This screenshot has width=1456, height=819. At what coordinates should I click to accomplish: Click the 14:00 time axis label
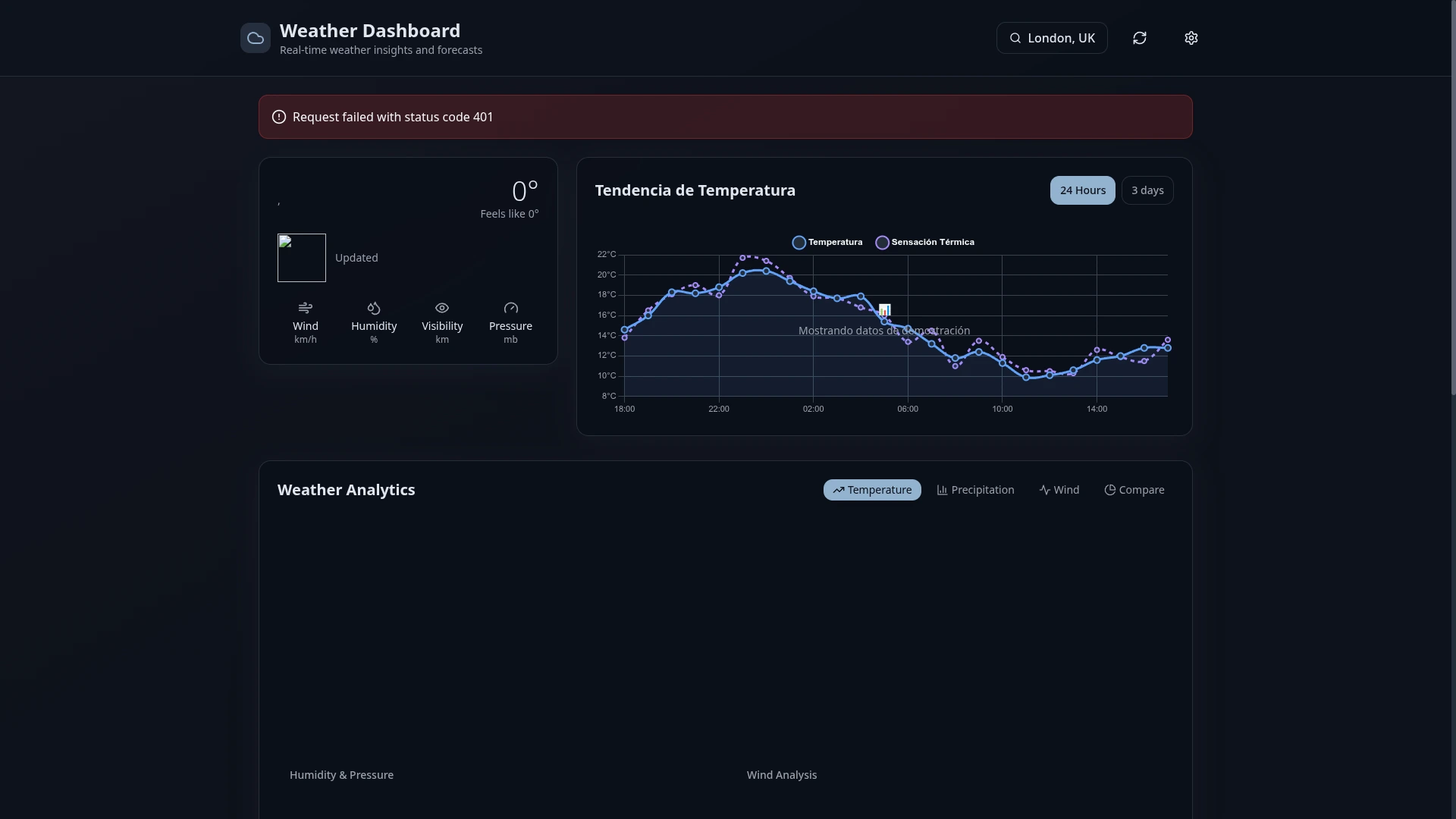coord(1097,409)
